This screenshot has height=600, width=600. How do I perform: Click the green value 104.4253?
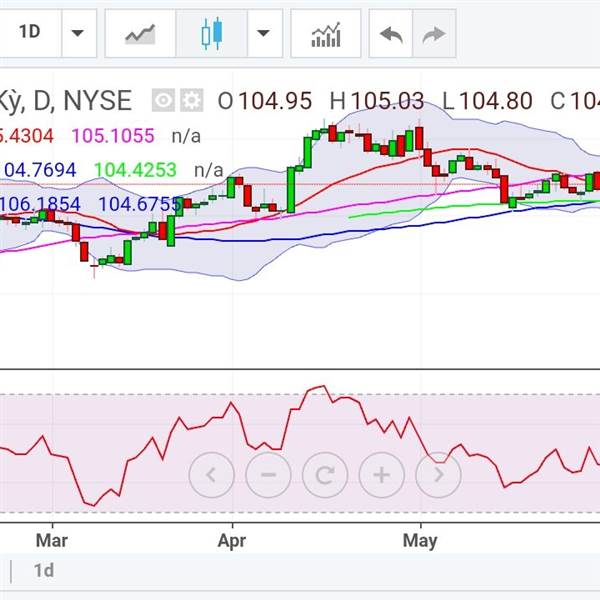pyautogui.click(x=135, y=170)
